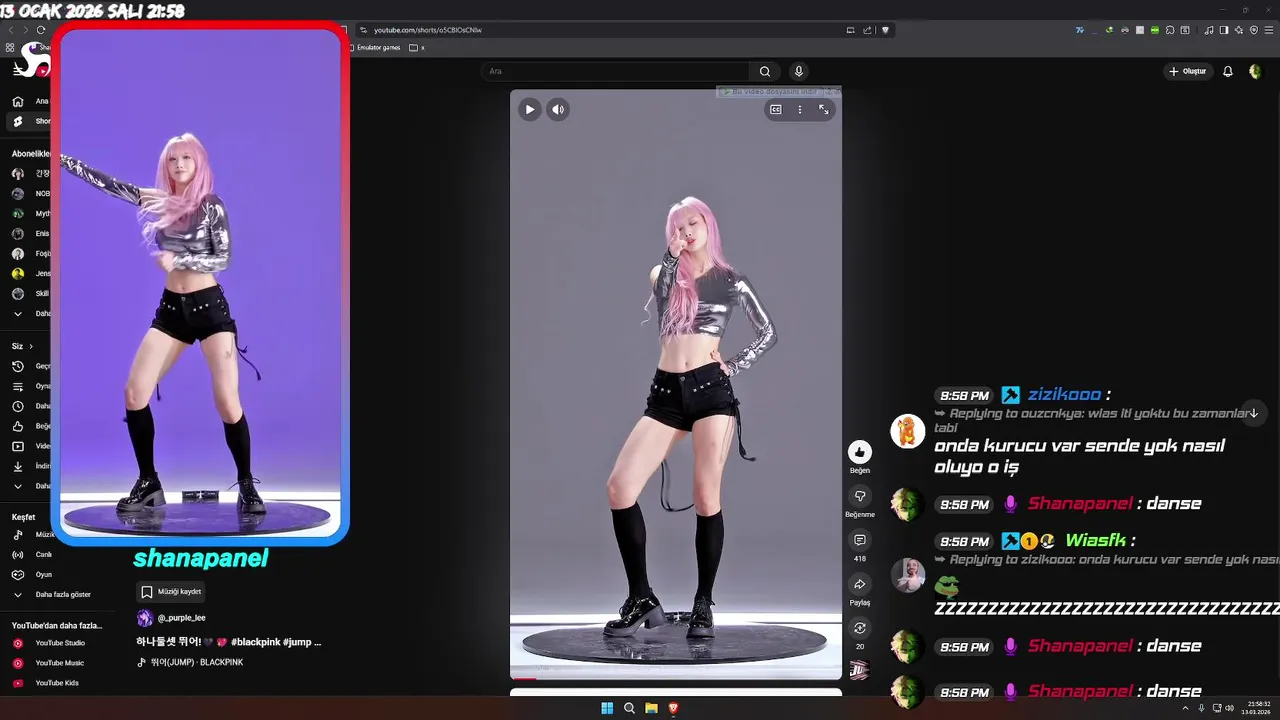Open the comments with the 418 count
The width and height of the screenshot is (1280, 720).
point(860,540)
